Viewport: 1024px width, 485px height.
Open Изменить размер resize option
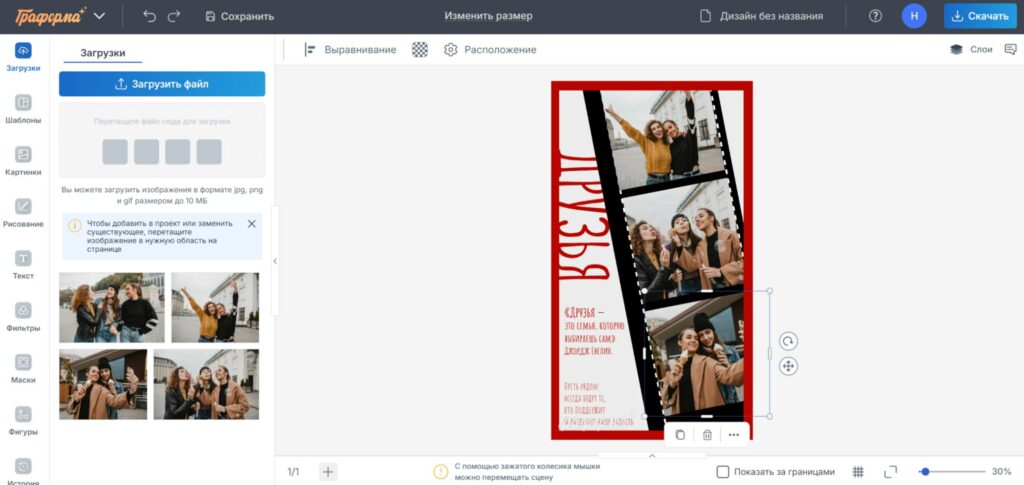[488, 16]
